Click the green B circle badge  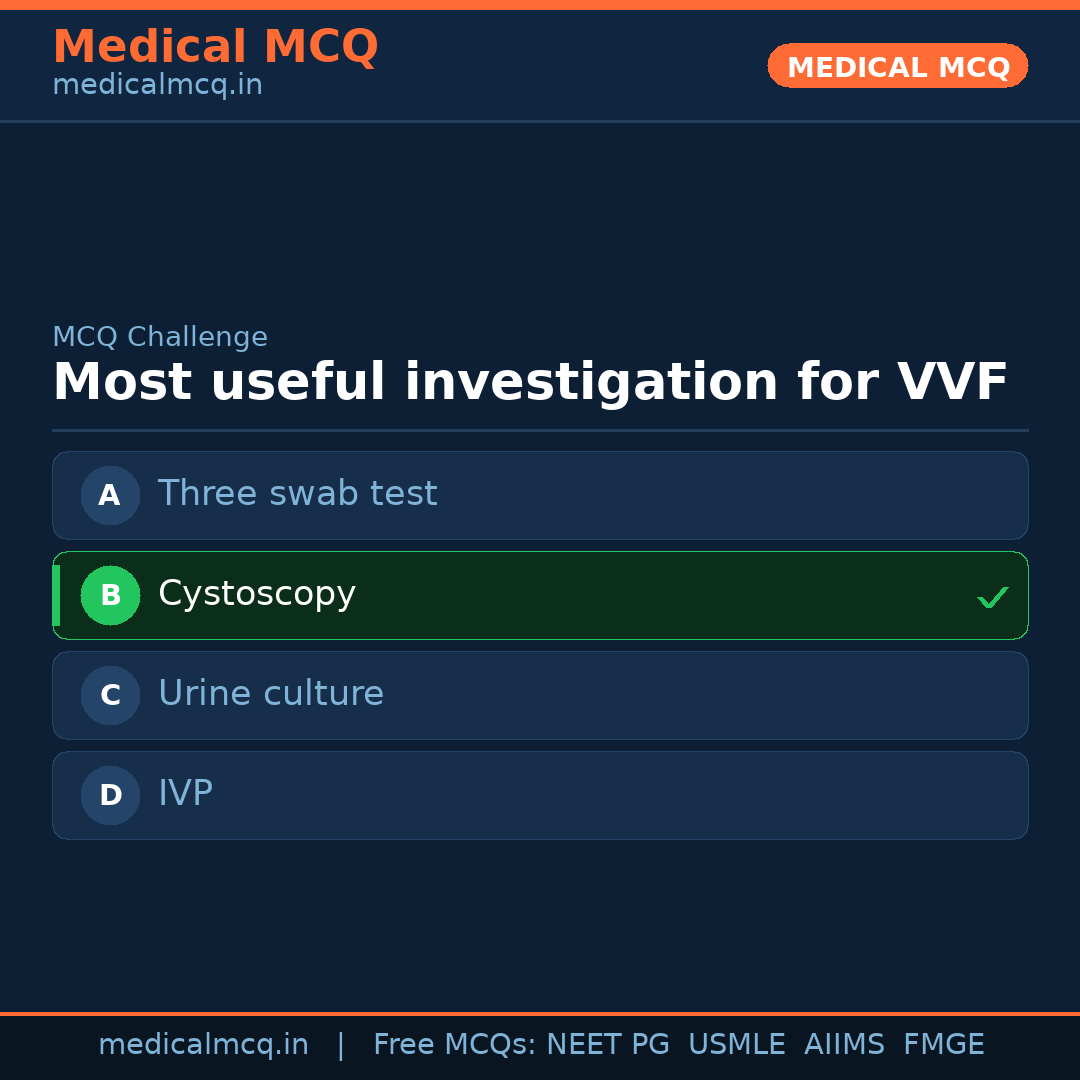(x=110, y=595)
